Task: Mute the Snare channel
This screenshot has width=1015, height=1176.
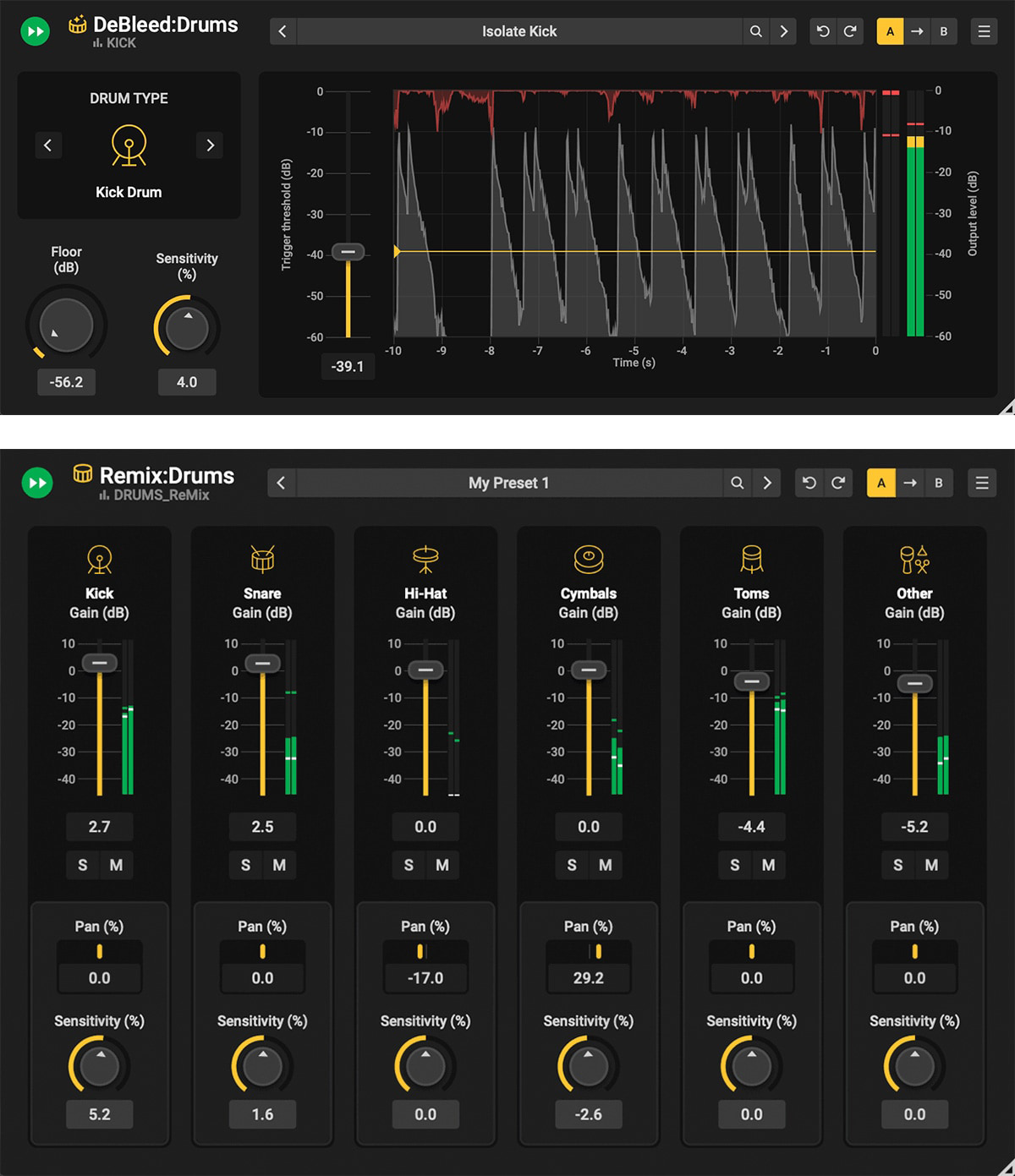Action: coord(279,865)
